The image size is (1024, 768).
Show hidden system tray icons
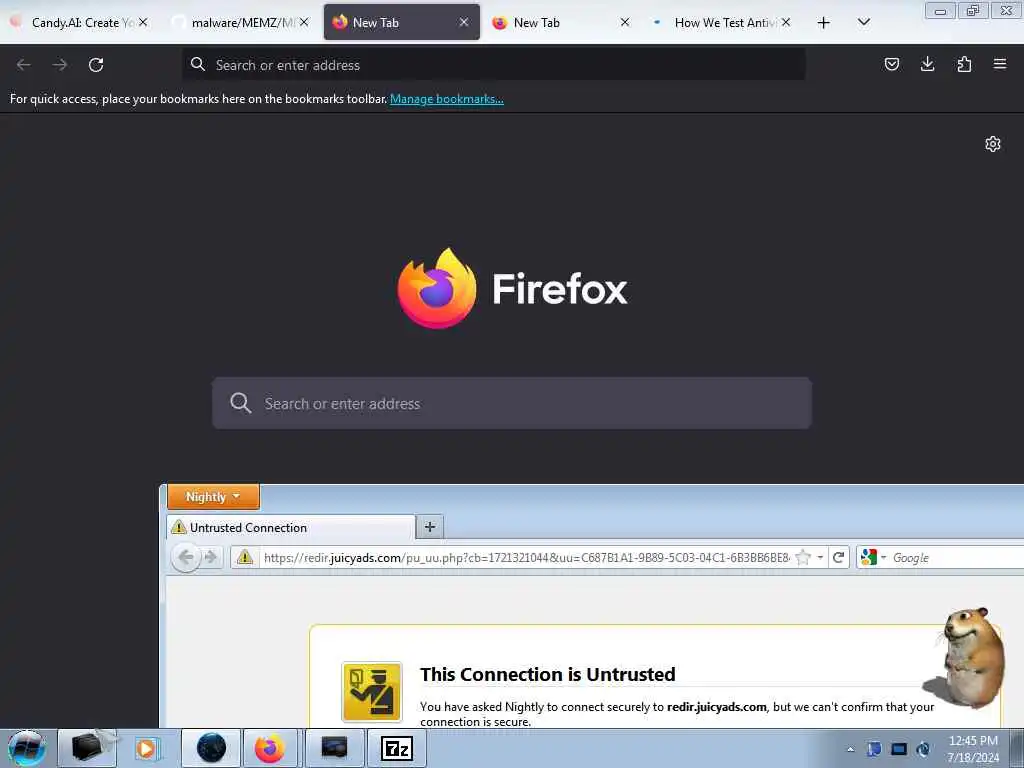coord(850,749)
